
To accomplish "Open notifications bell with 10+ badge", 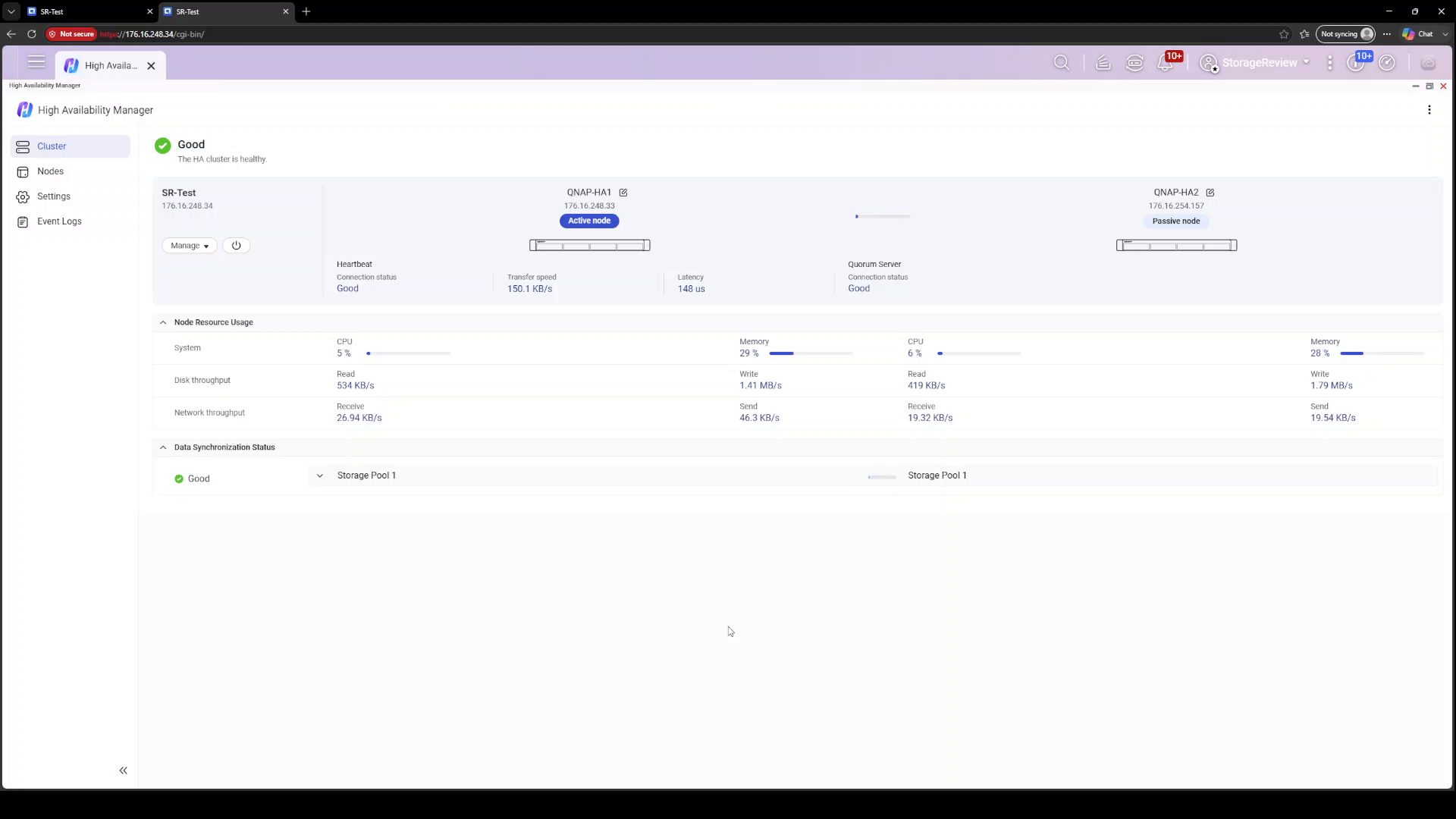I will (1166, 62).
